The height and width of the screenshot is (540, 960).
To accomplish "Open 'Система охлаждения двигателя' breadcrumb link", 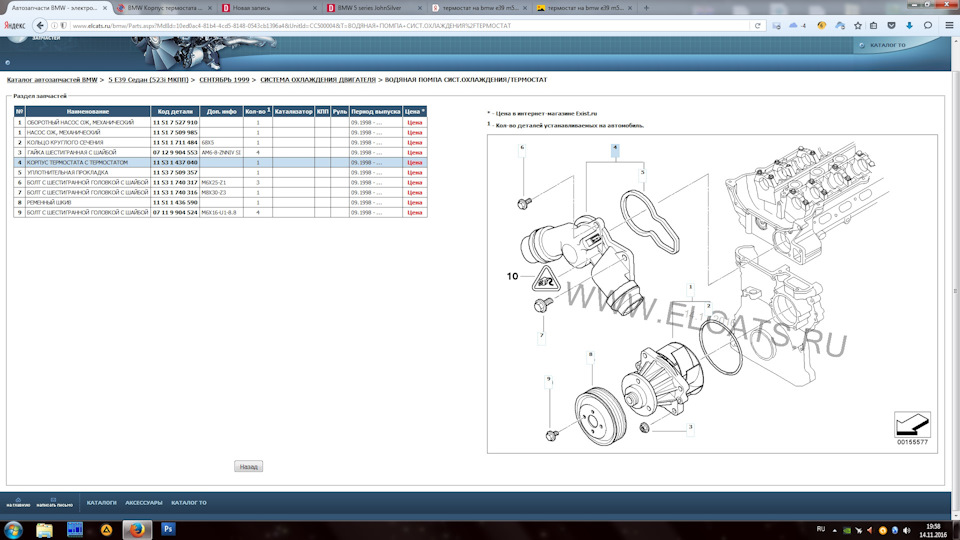I will pyautogui.click(x=318, y=79).
